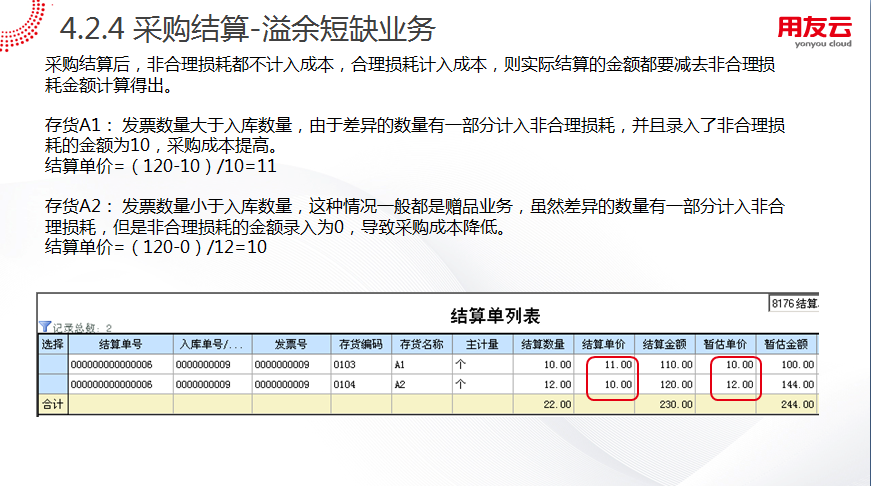Click inventory name A2 cell

[x=422, y=384]
